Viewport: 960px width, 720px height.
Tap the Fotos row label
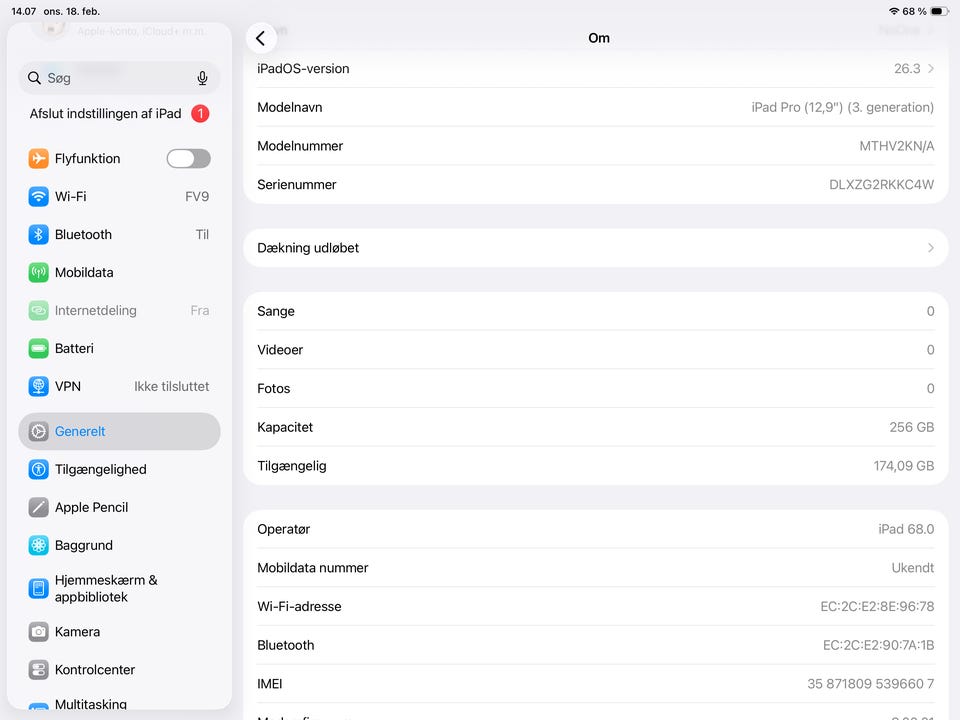tap(274, 388)
